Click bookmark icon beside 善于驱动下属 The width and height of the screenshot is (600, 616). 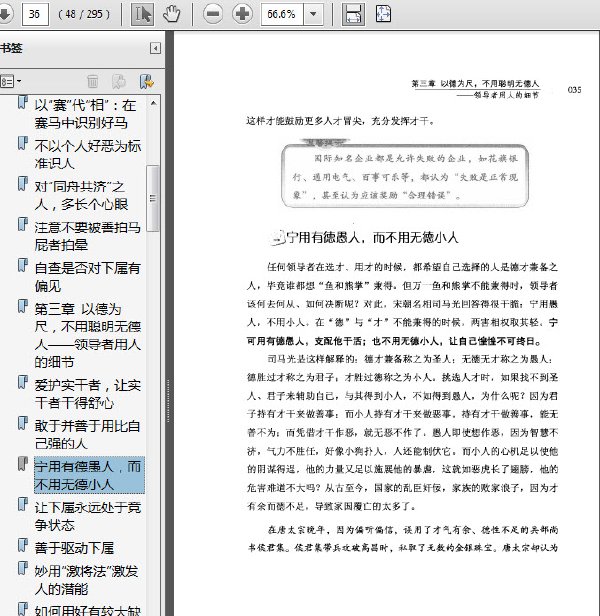[23, 545]
